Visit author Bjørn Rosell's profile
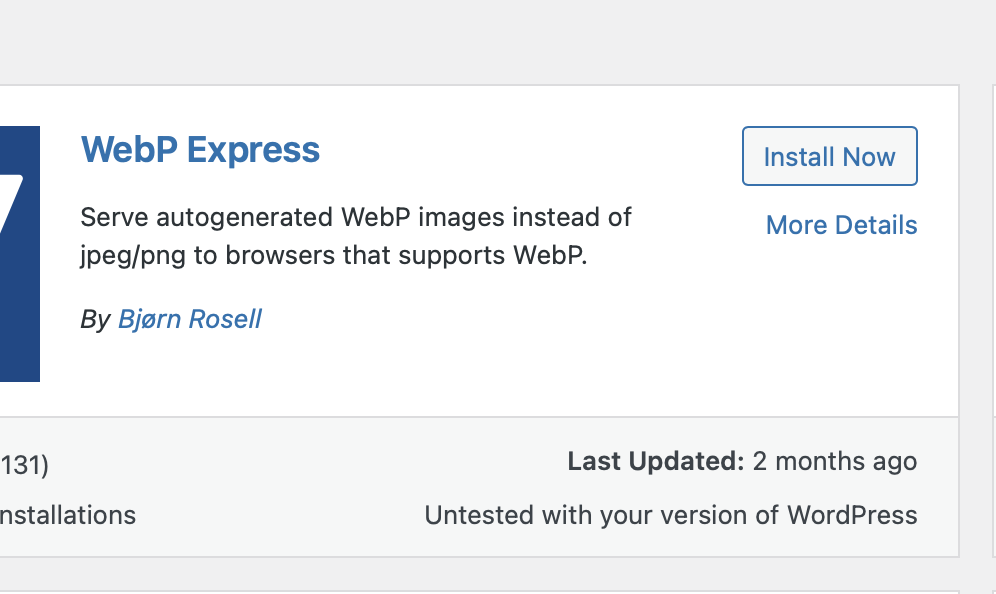 pos(189,319)
